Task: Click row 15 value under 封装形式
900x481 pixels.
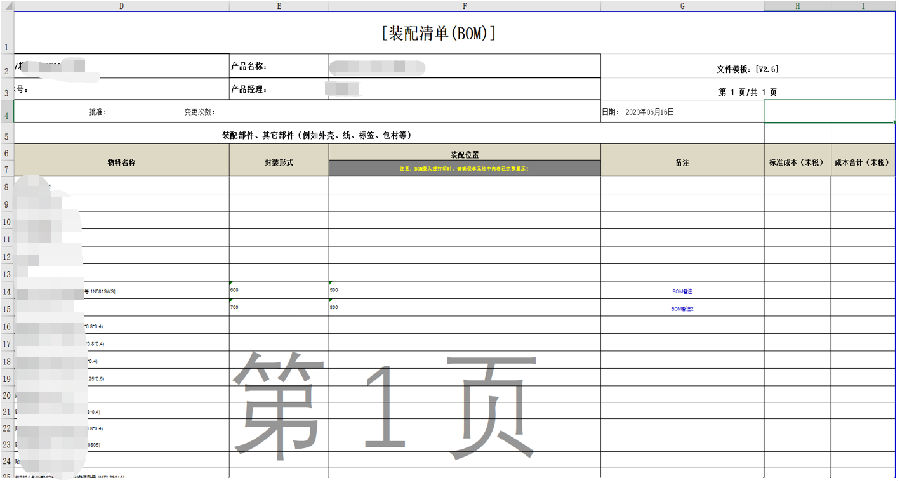Action: point(234,308)
